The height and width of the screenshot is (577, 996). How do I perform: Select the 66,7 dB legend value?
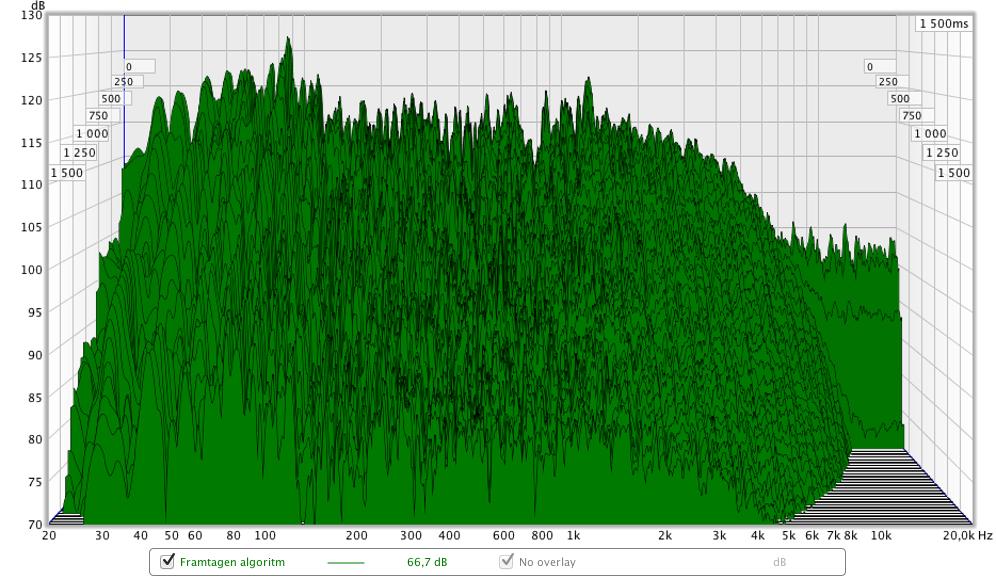[x=427, y=562]
